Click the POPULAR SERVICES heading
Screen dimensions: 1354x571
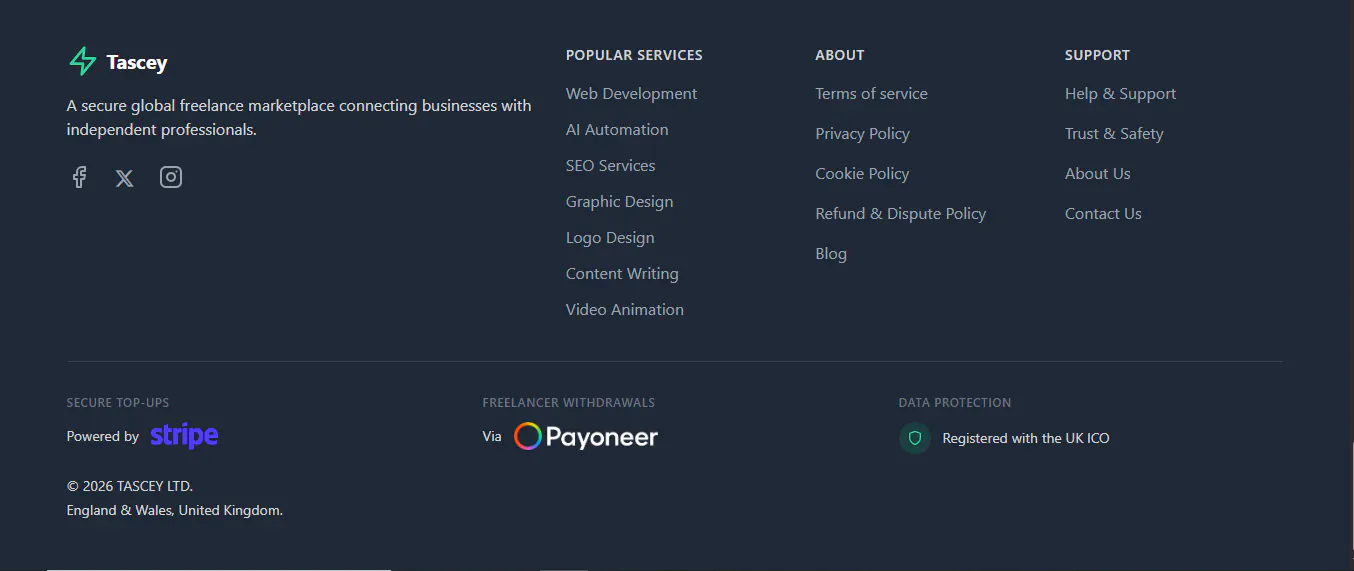coord(634,55)
